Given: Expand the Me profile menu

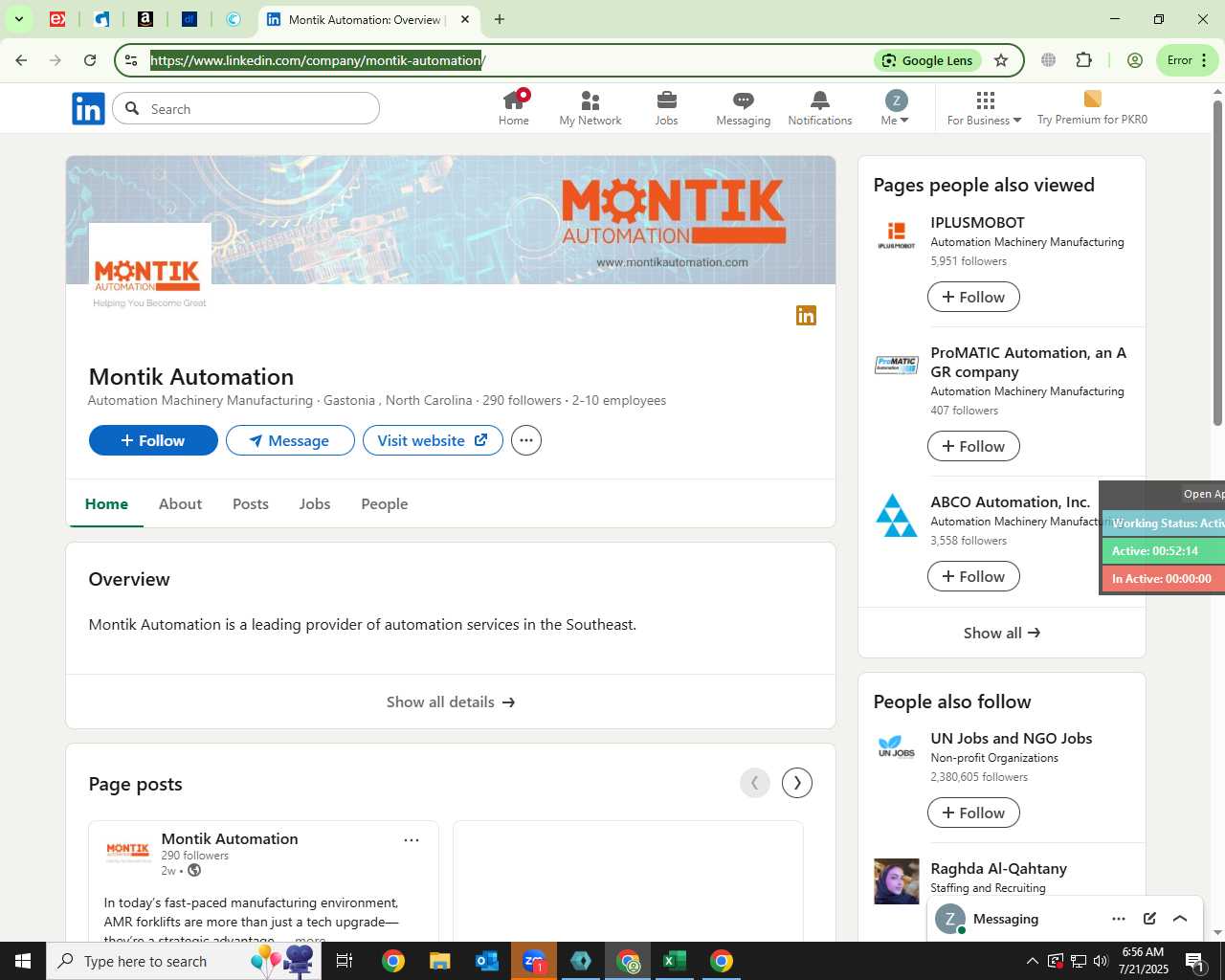Looking at the screenshot, I should [x=896, y=108].
